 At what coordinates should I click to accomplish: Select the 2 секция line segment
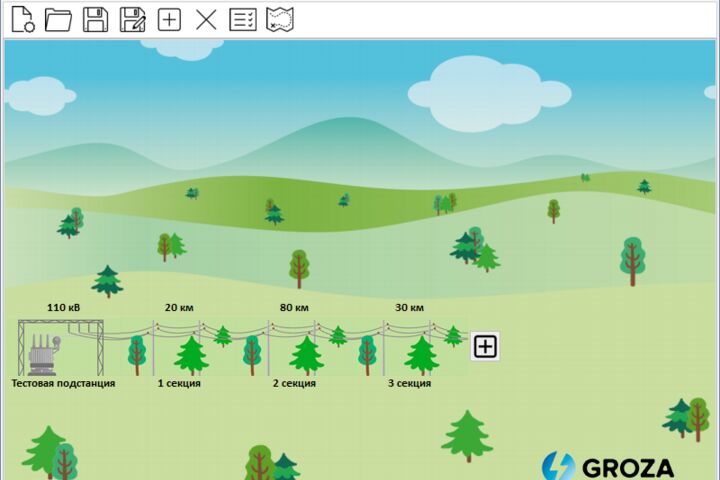[294, 348]
